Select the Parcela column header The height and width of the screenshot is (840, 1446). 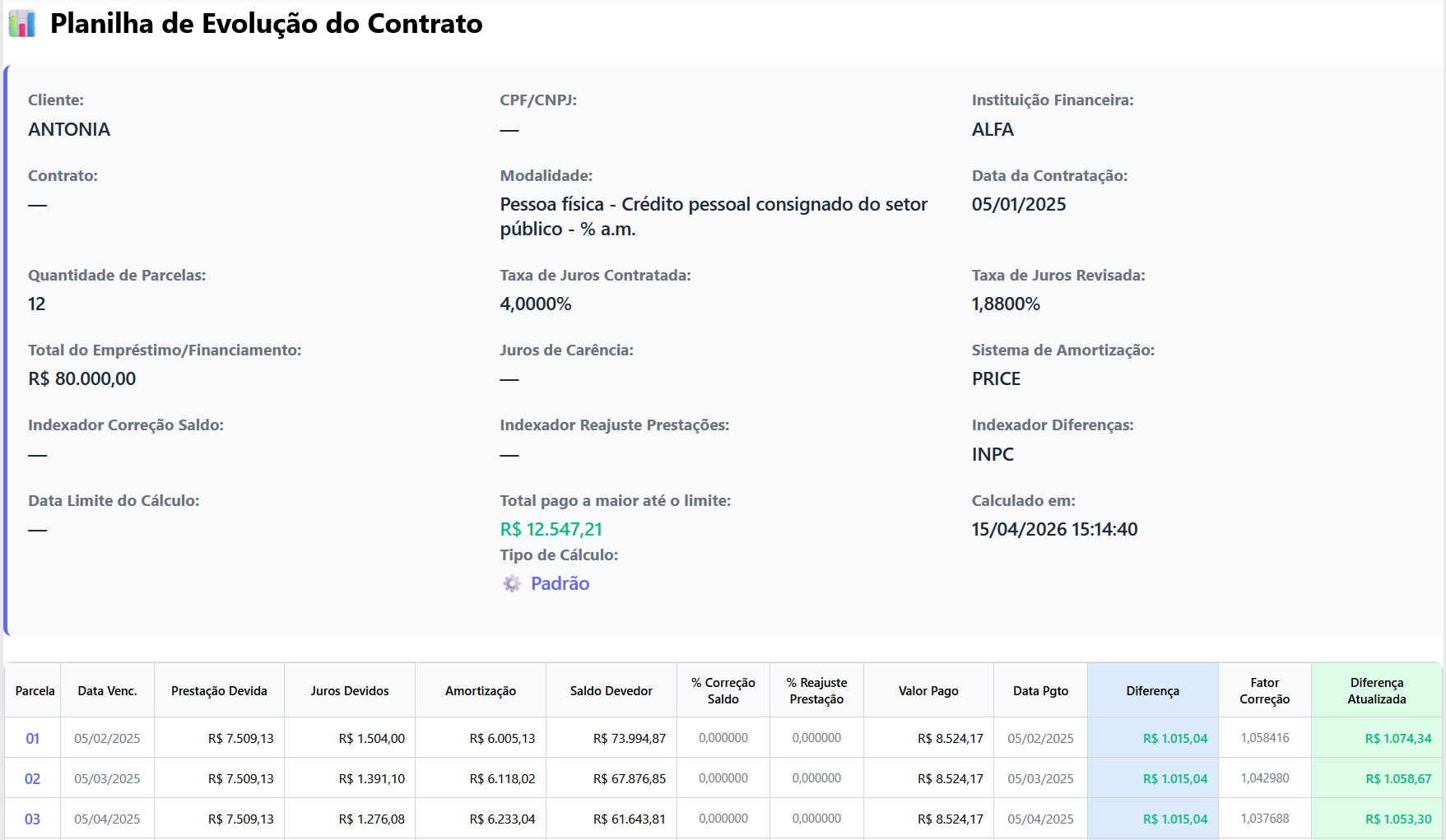tap(35, 691)
